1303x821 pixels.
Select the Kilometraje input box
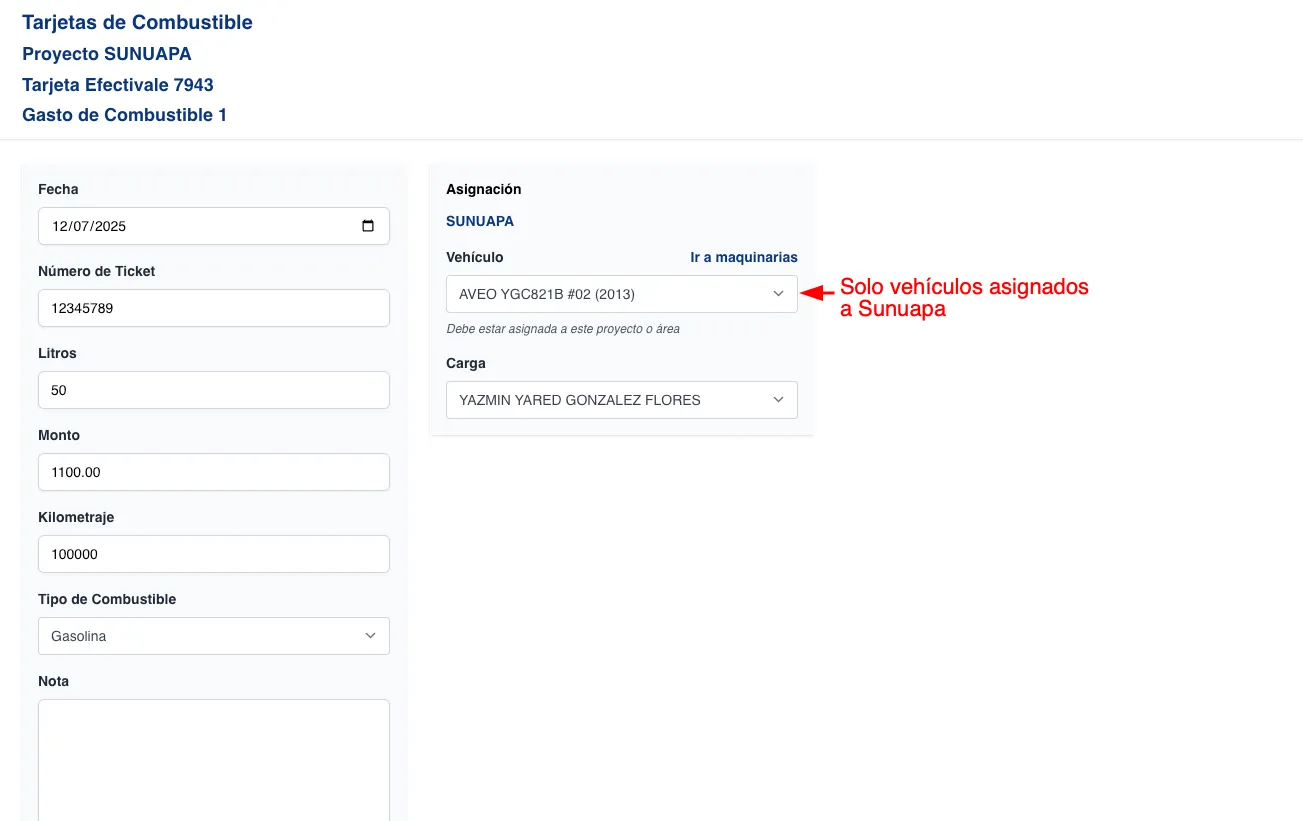[x=213, y=554]
